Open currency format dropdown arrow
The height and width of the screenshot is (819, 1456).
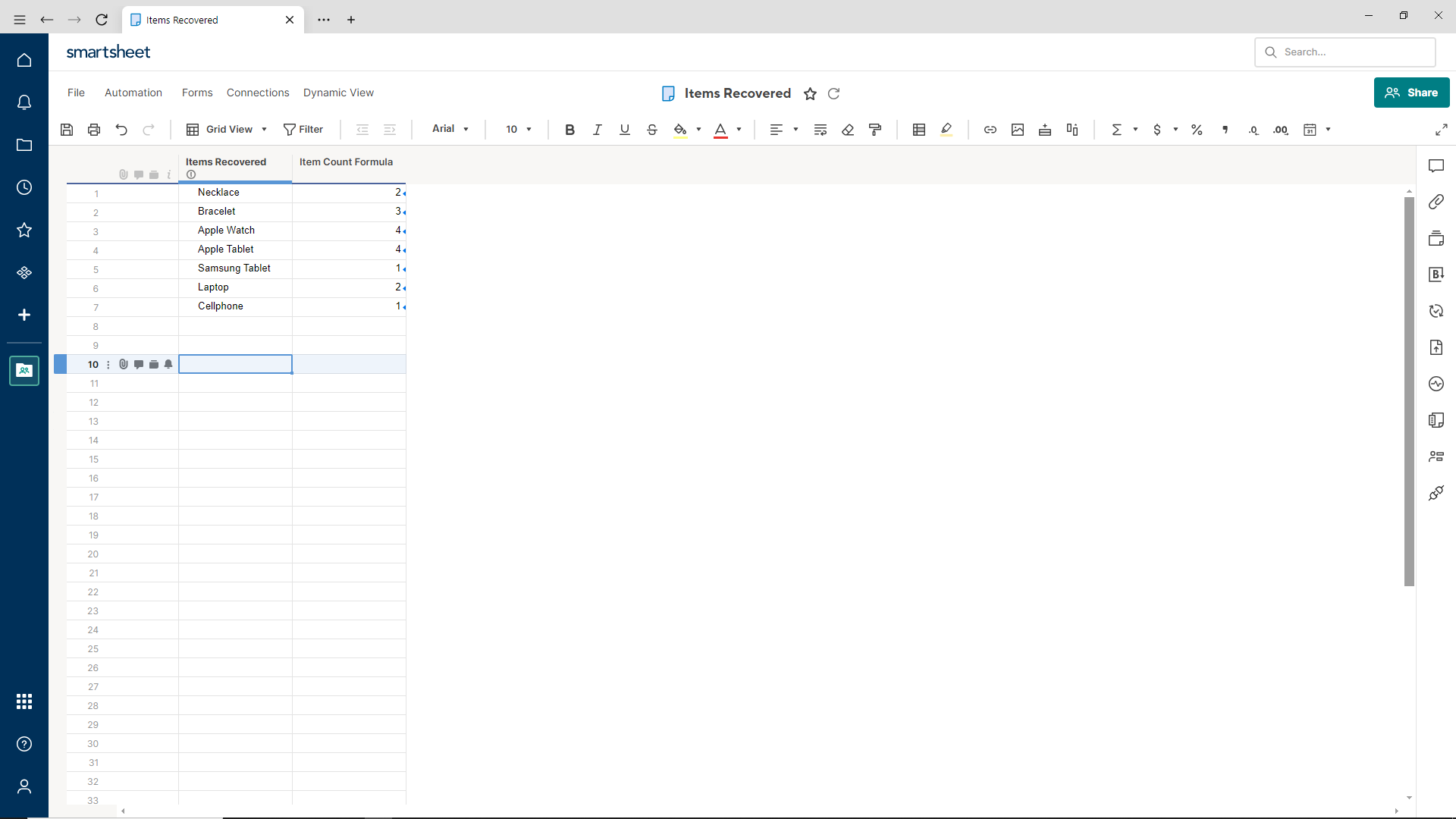point(1175,130)
